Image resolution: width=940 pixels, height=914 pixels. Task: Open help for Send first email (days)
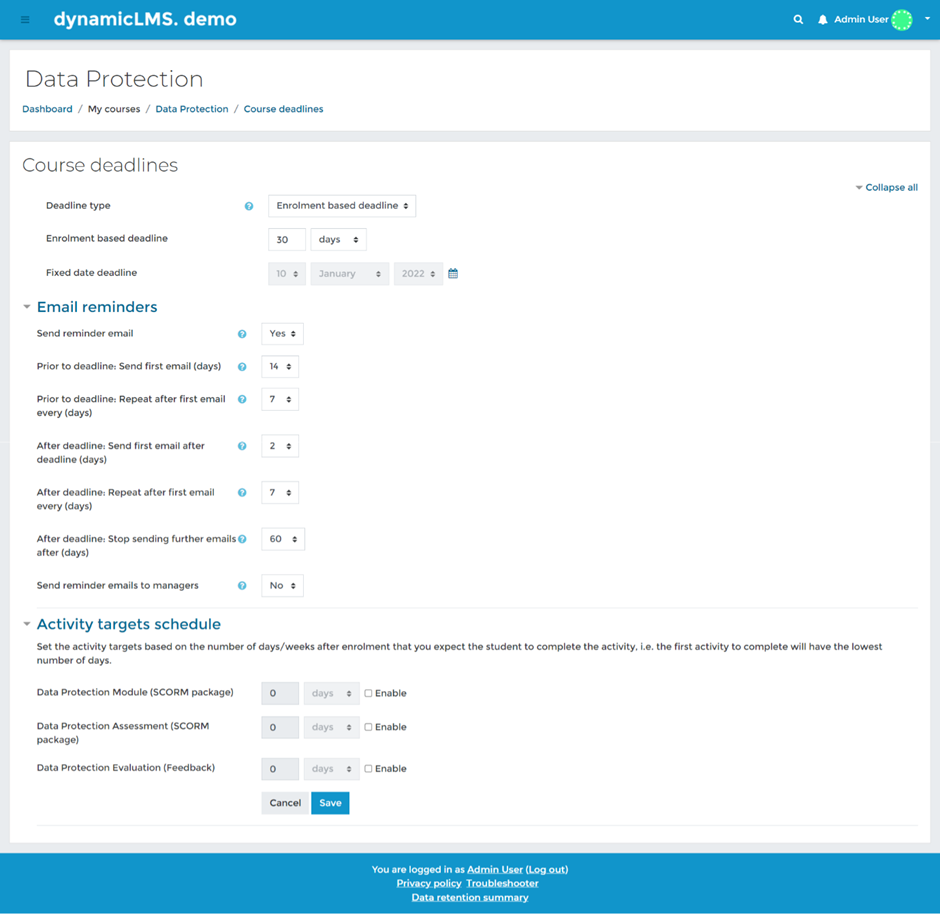tap(242, 367)
